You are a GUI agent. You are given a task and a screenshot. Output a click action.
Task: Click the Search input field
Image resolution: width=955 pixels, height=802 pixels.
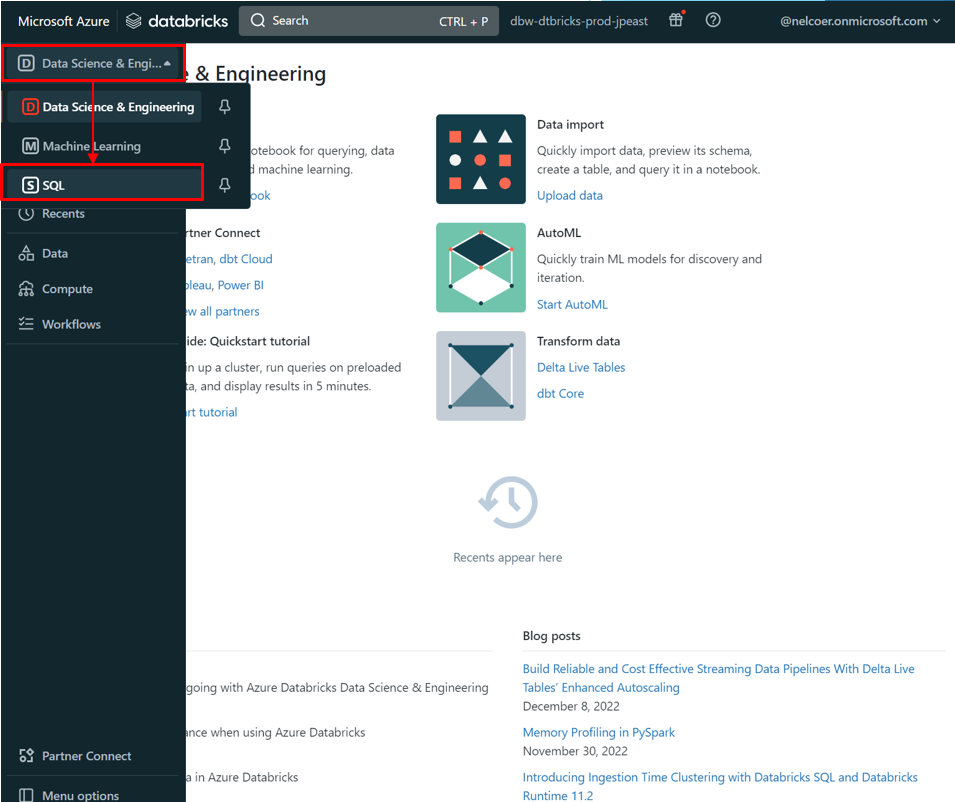pos(368,21)
